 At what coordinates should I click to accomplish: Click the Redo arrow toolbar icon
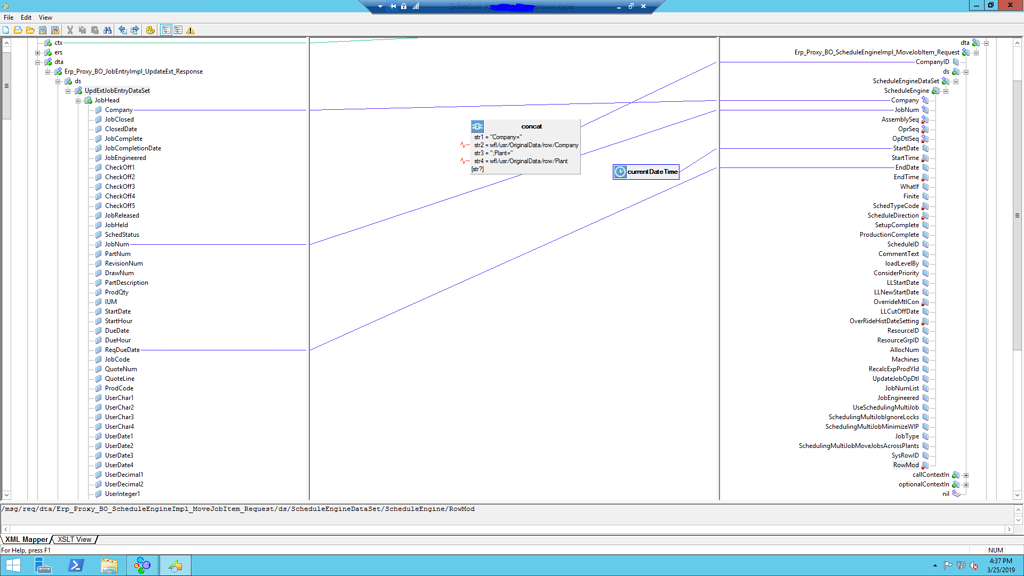tap(136, 31)
